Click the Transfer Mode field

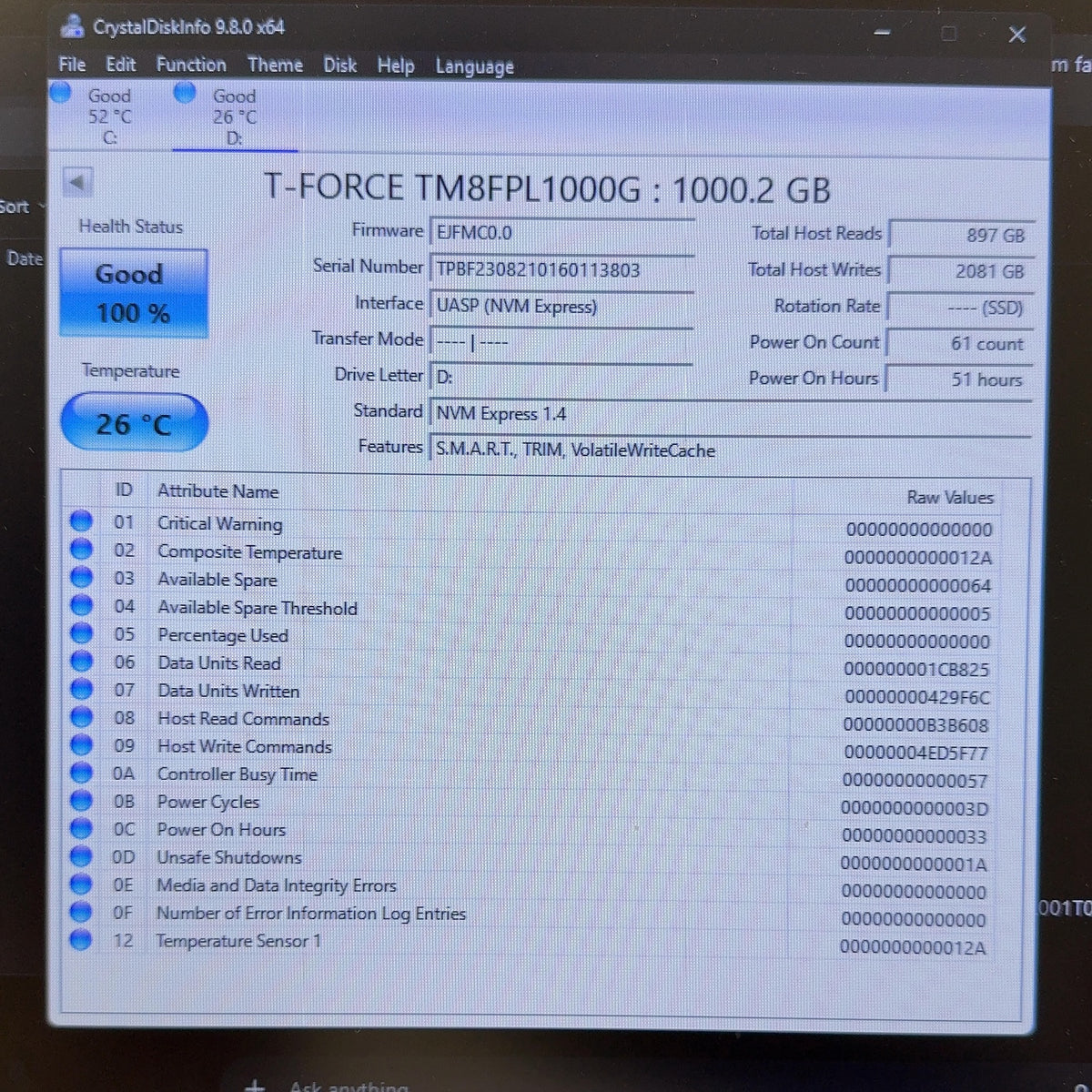561,342
